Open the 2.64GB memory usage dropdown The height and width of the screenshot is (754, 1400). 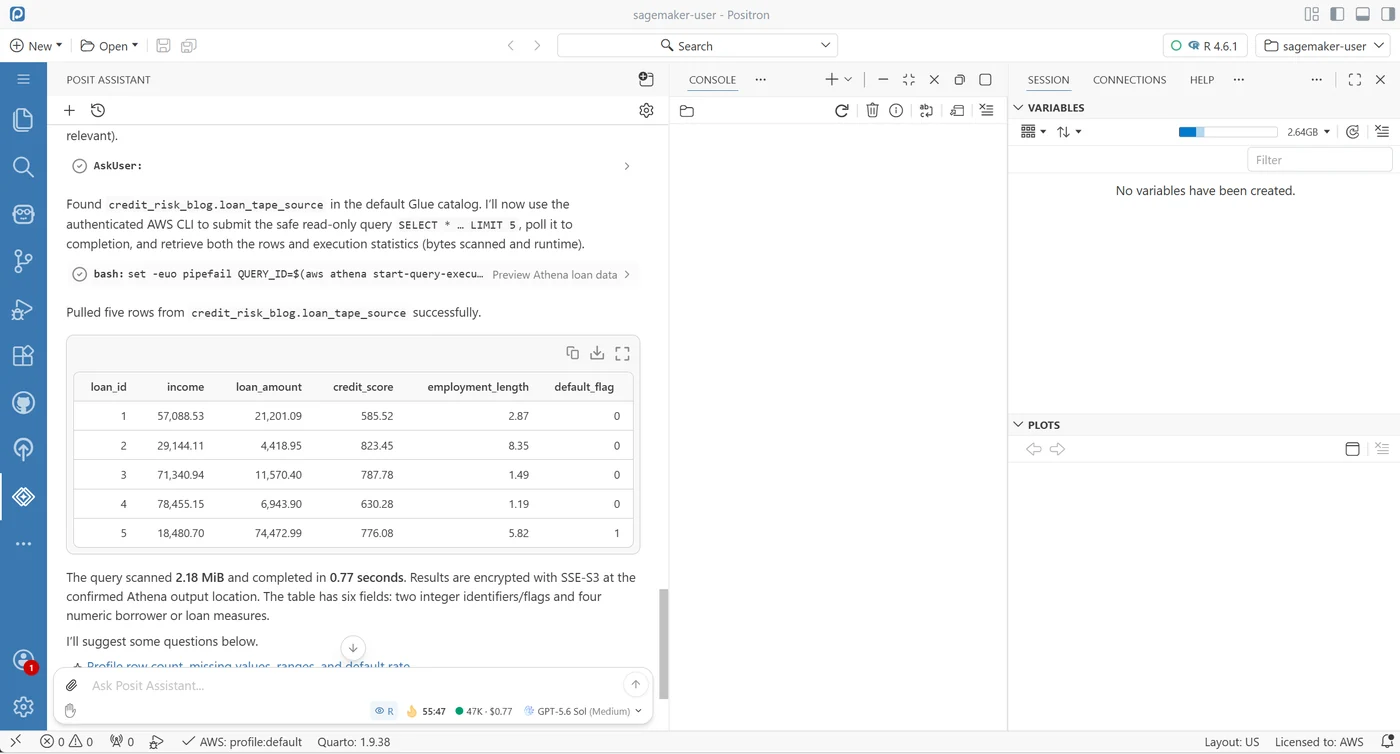coord(1309,132)
